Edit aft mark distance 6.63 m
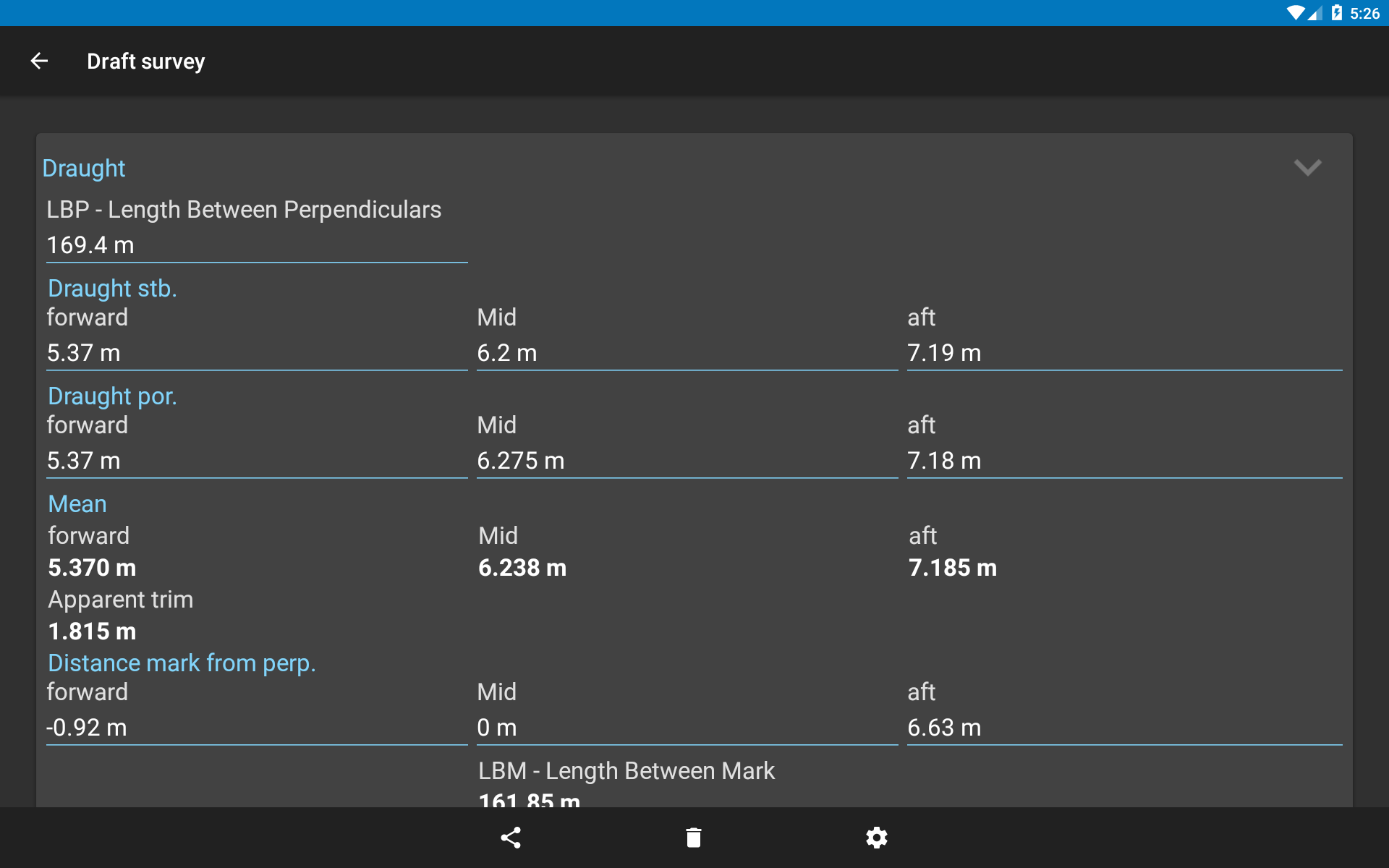The width and height of the screenshot is (1389, 868). (x=1125, y=728)
